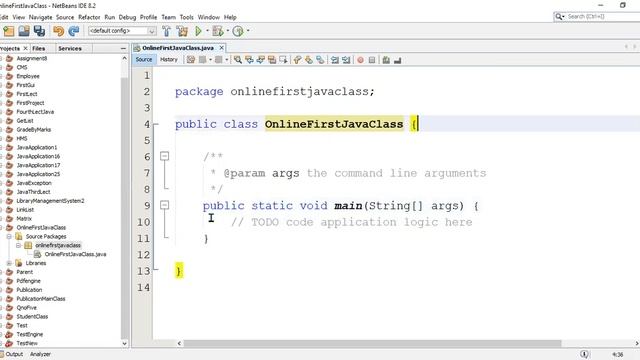The height and width of the screenshot is (360, 640).
Task: Close the Projects tab
Action: [25, 49]
